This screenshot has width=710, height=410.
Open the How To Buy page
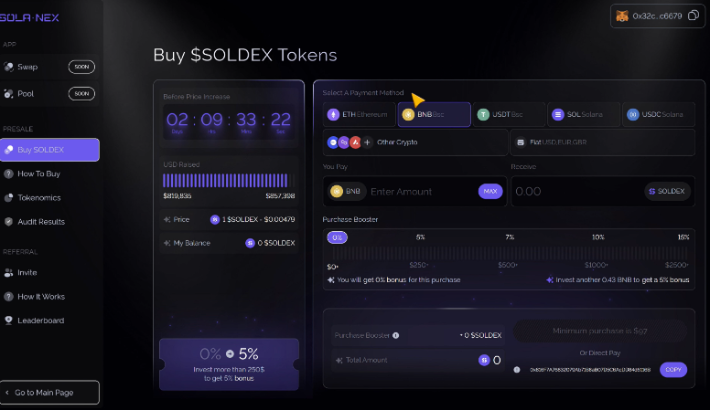tap(40, 174)
